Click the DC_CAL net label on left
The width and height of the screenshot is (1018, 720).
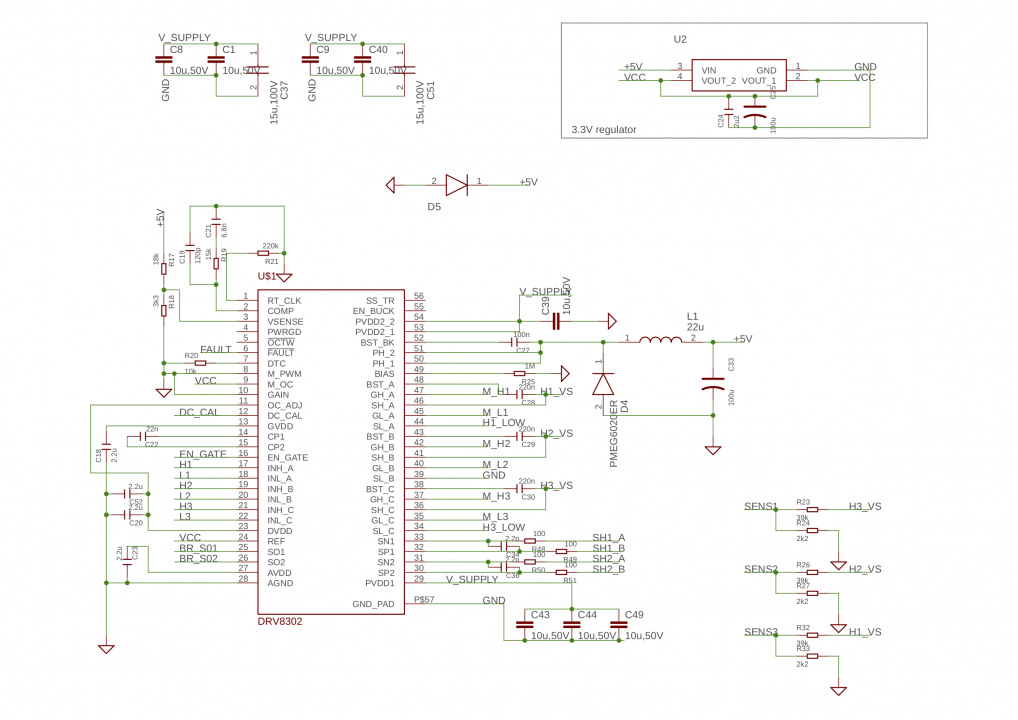point(199,412)
